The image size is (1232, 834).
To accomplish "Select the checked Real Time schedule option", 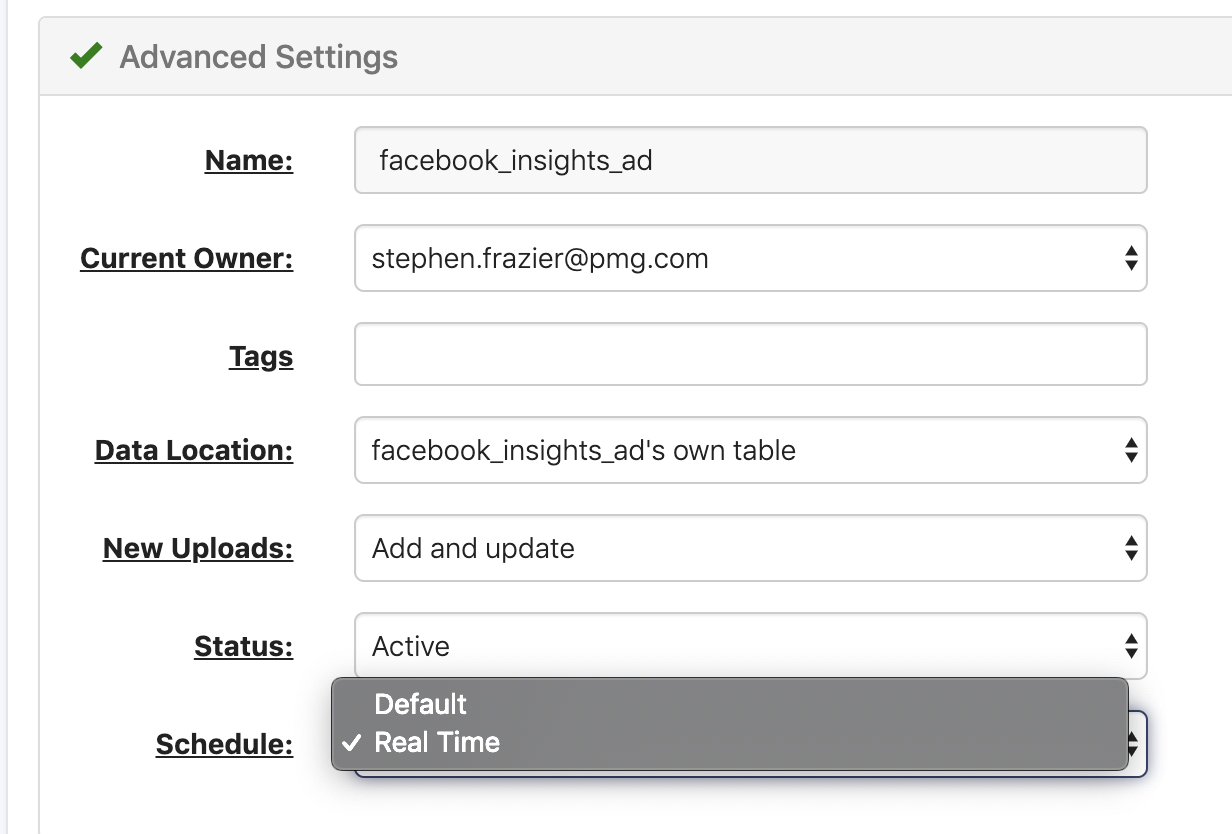I will coord(437,743).
